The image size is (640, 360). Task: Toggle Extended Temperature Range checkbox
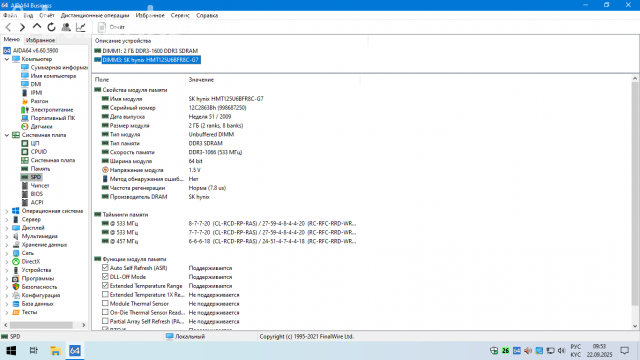coord(105,286)
